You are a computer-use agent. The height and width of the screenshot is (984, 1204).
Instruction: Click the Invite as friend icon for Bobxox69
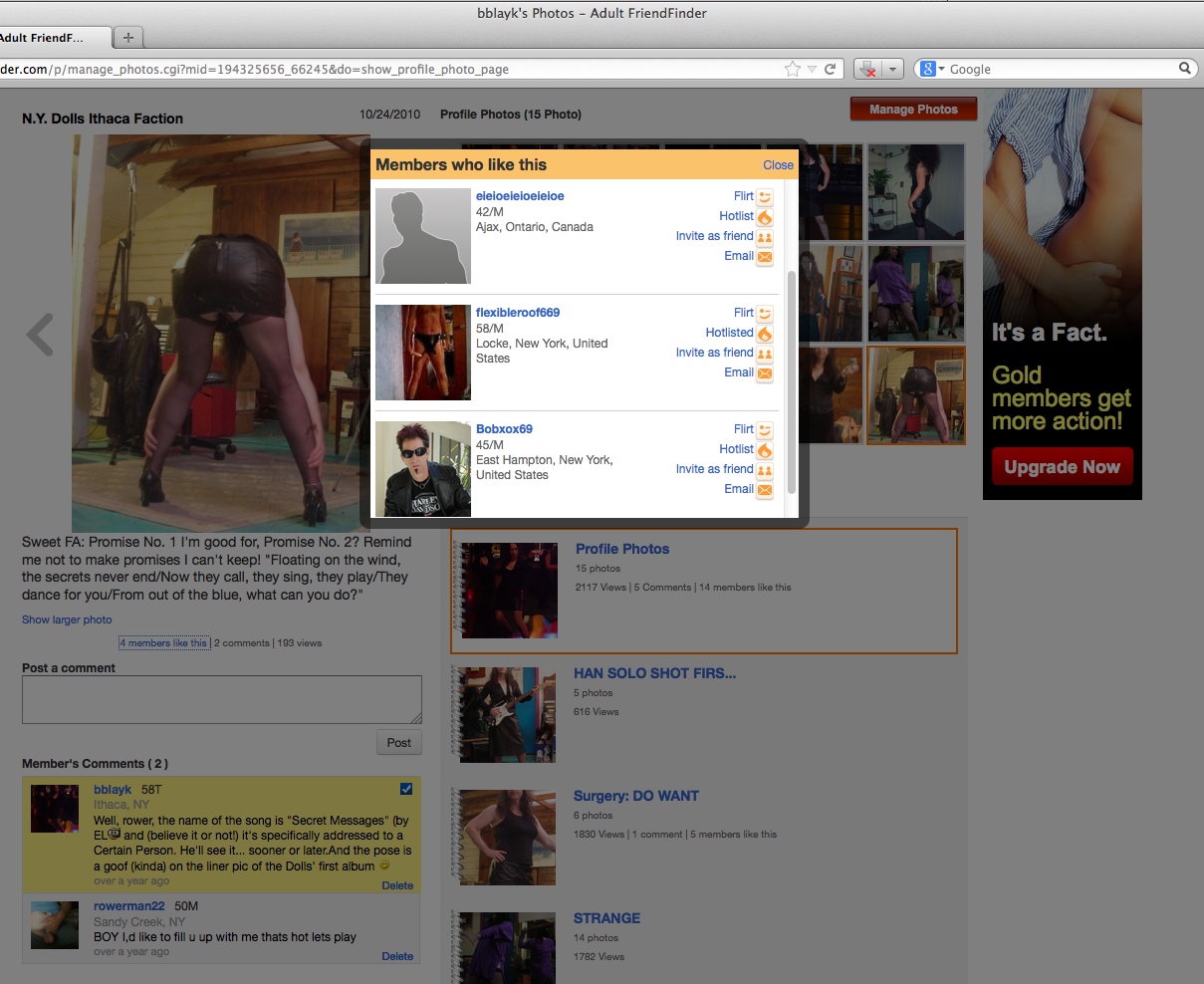tap(764, 470)
